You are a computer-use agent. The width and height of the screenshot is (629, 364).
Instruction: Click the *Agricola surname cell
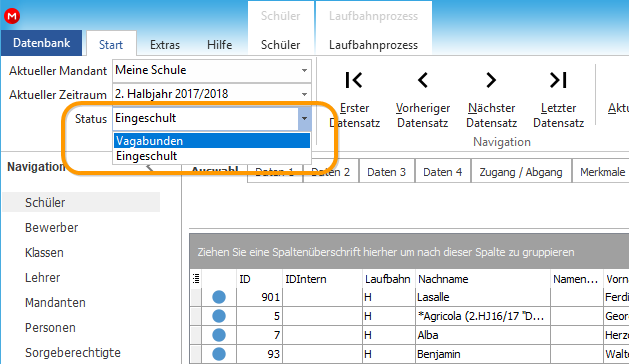coord(483,316)
